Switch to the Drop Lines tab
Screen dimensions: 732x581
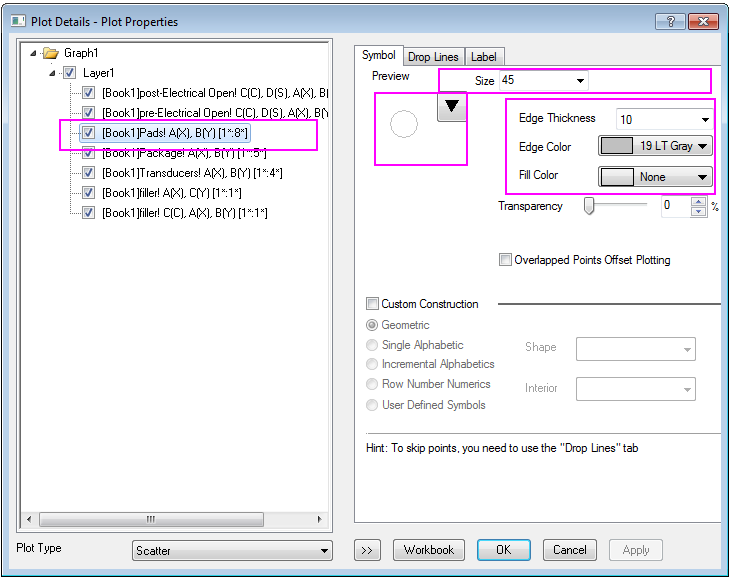pyautogui.click(x=432, y=57)
